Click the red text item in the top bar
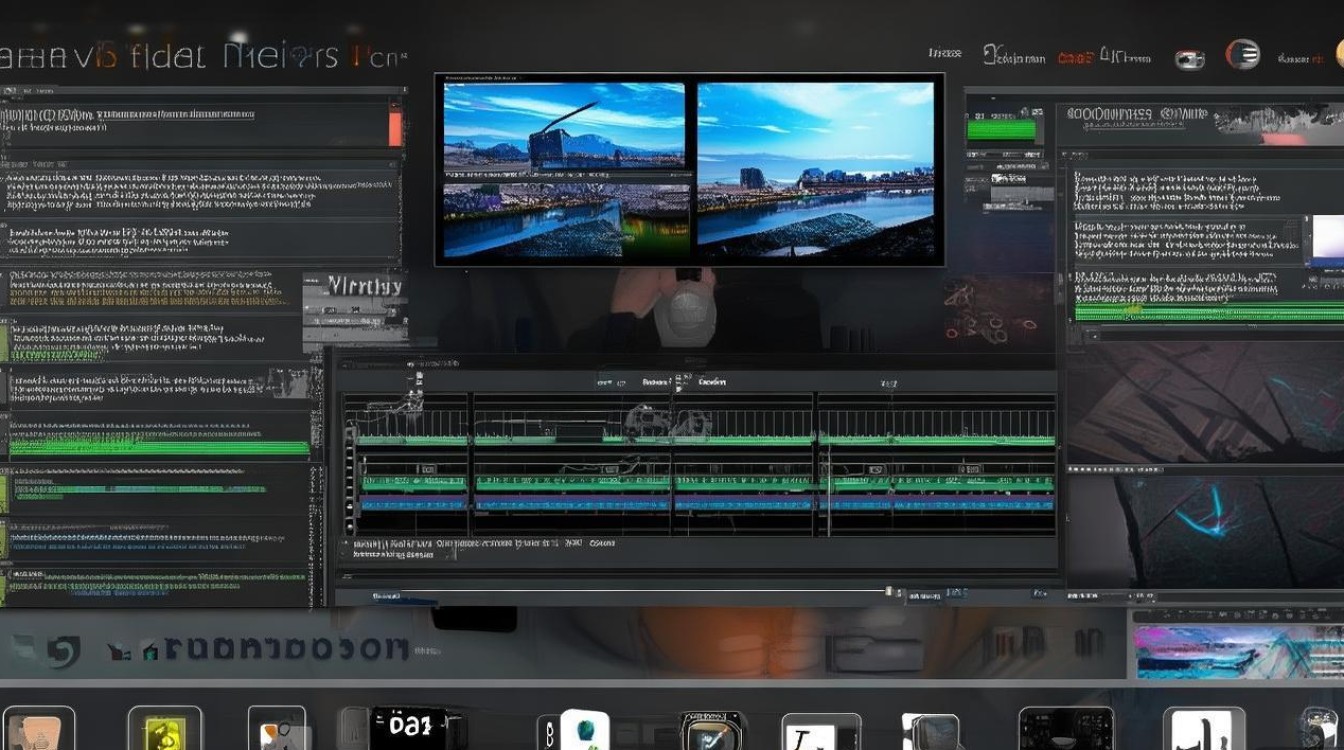Screen dimensions: 1344x750 tap(1075, 59)
